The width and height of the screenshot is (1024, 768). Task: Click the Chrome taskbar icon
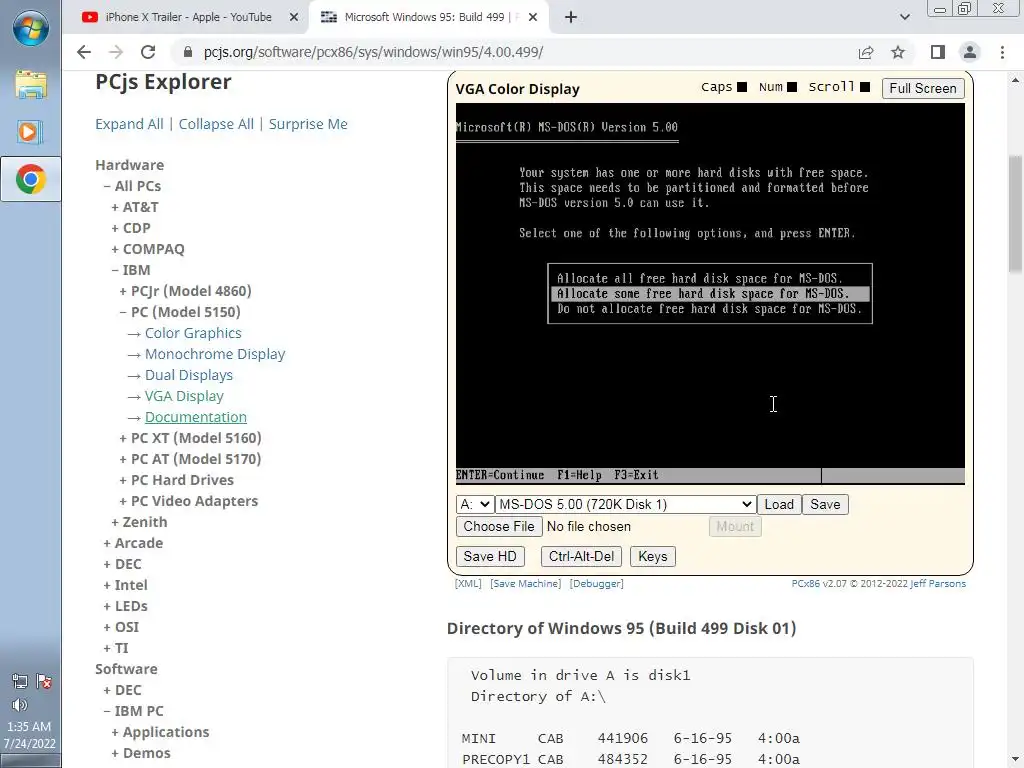[30, 179]
